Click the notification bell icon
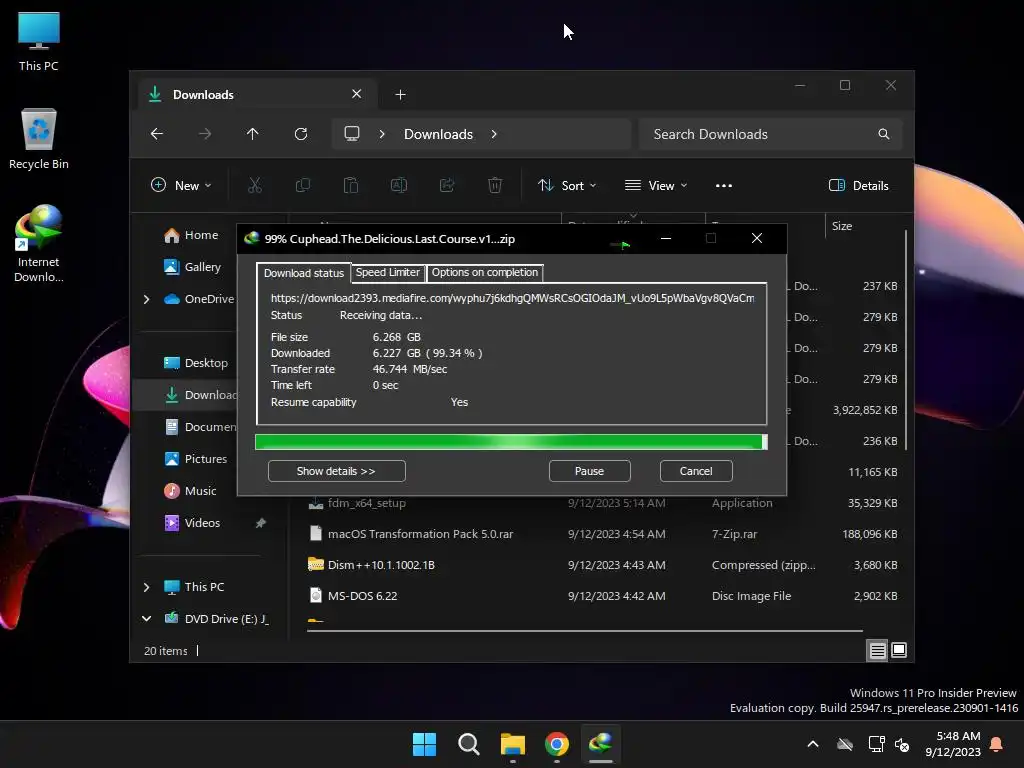This screenshot has width=1024, height=768. tap(997, 744)
